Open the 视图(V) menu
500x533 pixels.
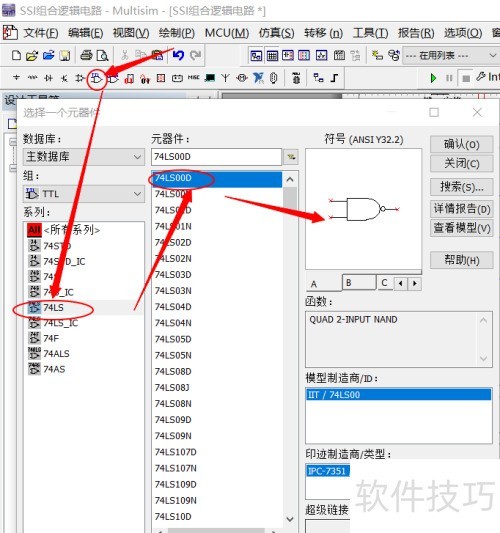pos(131,33)
